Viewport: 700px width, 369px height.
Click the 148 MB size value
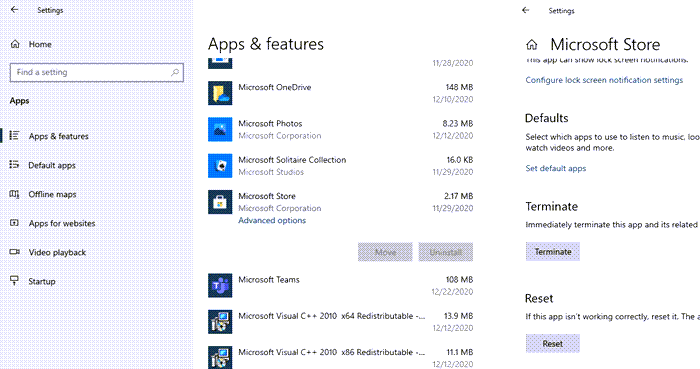point(459,87)
